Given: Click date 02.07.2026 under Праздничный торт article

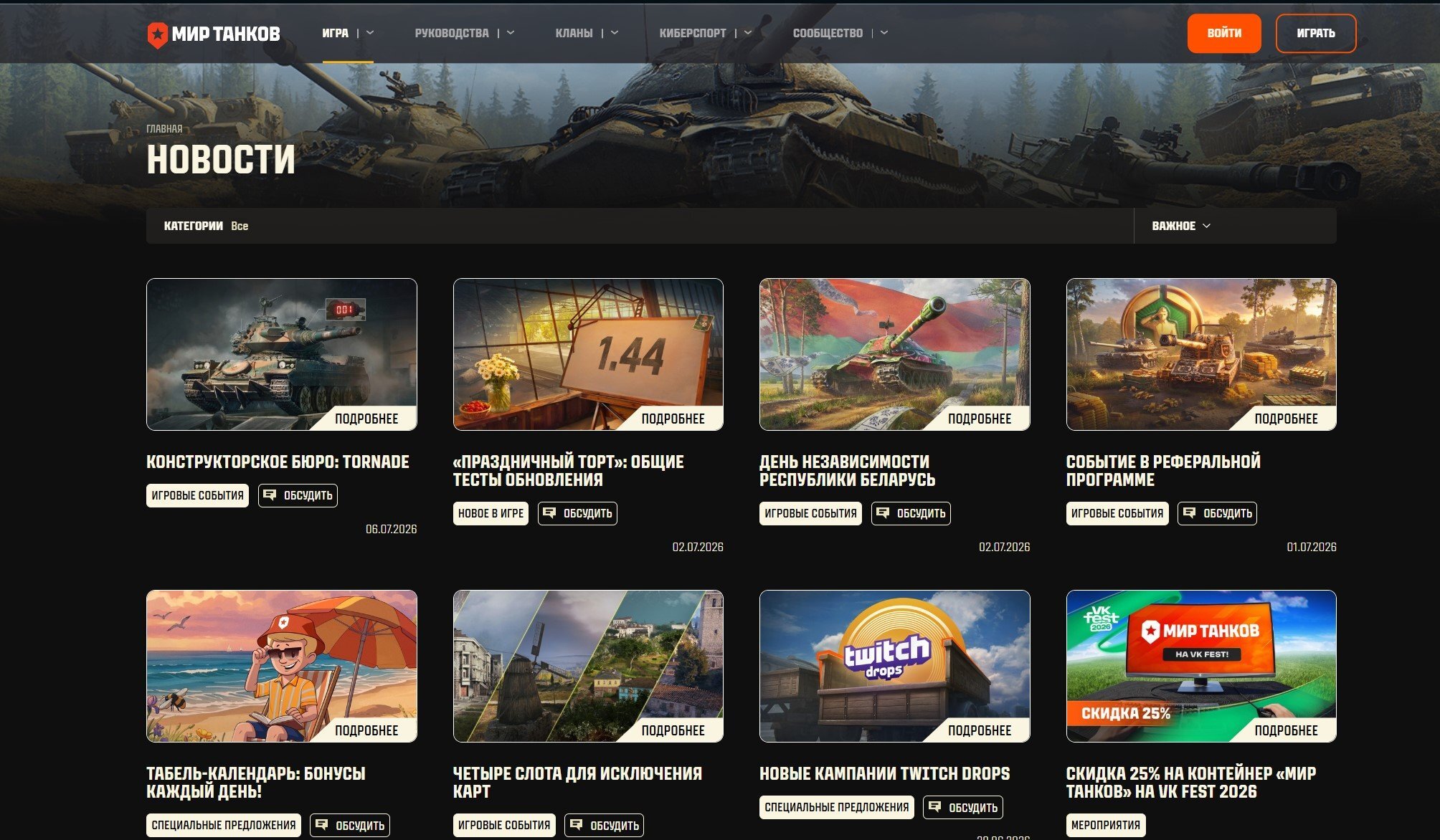Looking at the screenshot, I should point(698,548).
